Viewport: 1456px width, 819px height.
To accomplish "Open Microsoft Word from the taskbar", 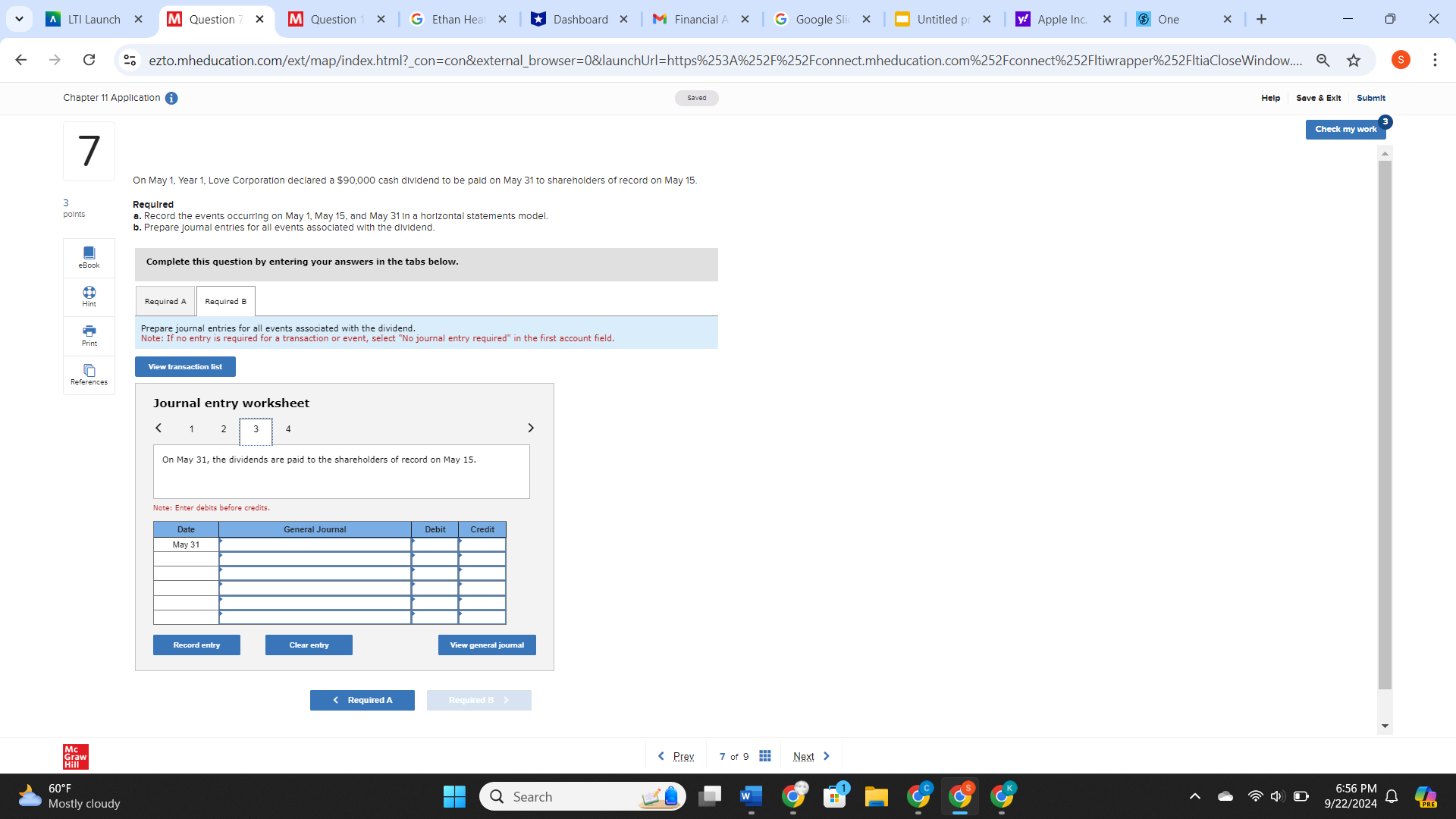I will [x=750, y=796].
